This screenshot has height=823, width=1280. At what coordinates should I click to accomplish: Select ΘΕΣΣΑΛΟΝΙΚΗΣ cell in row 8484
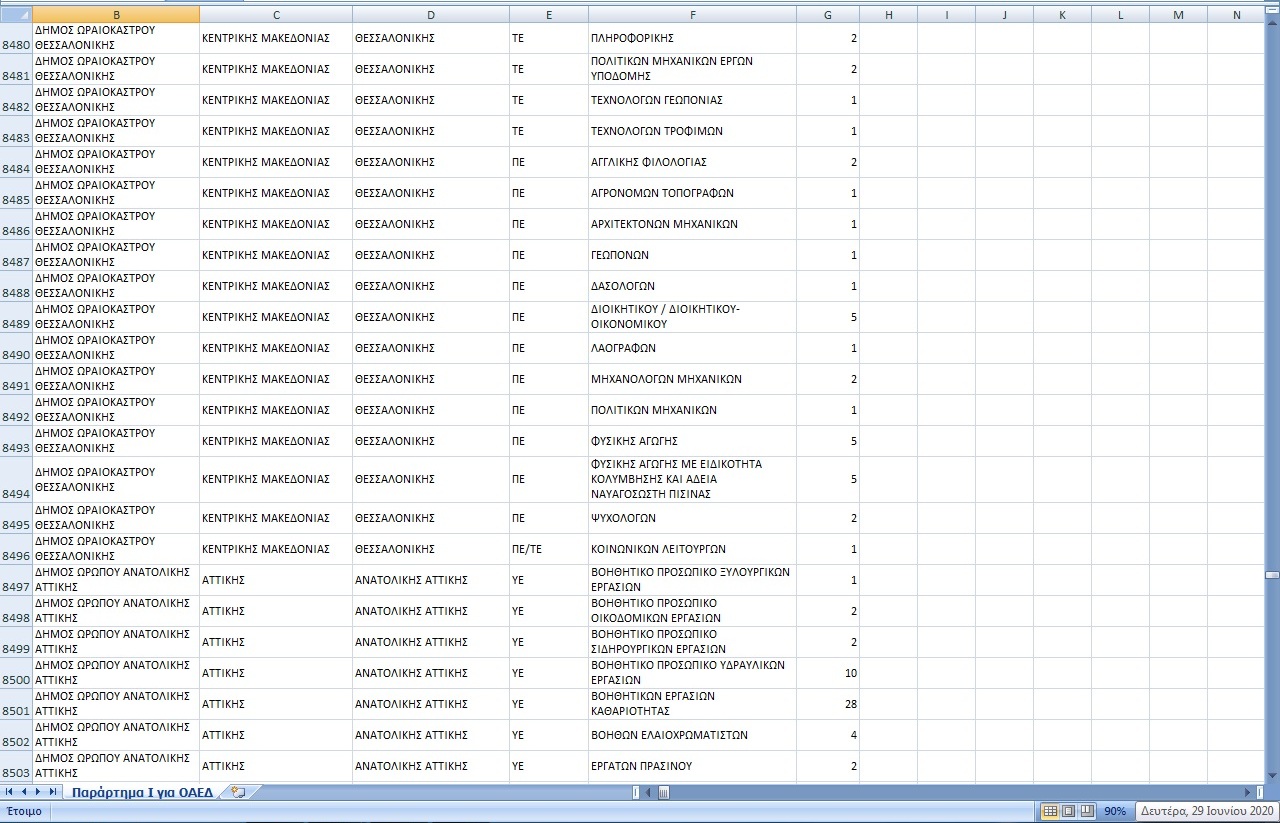[431, 162]
